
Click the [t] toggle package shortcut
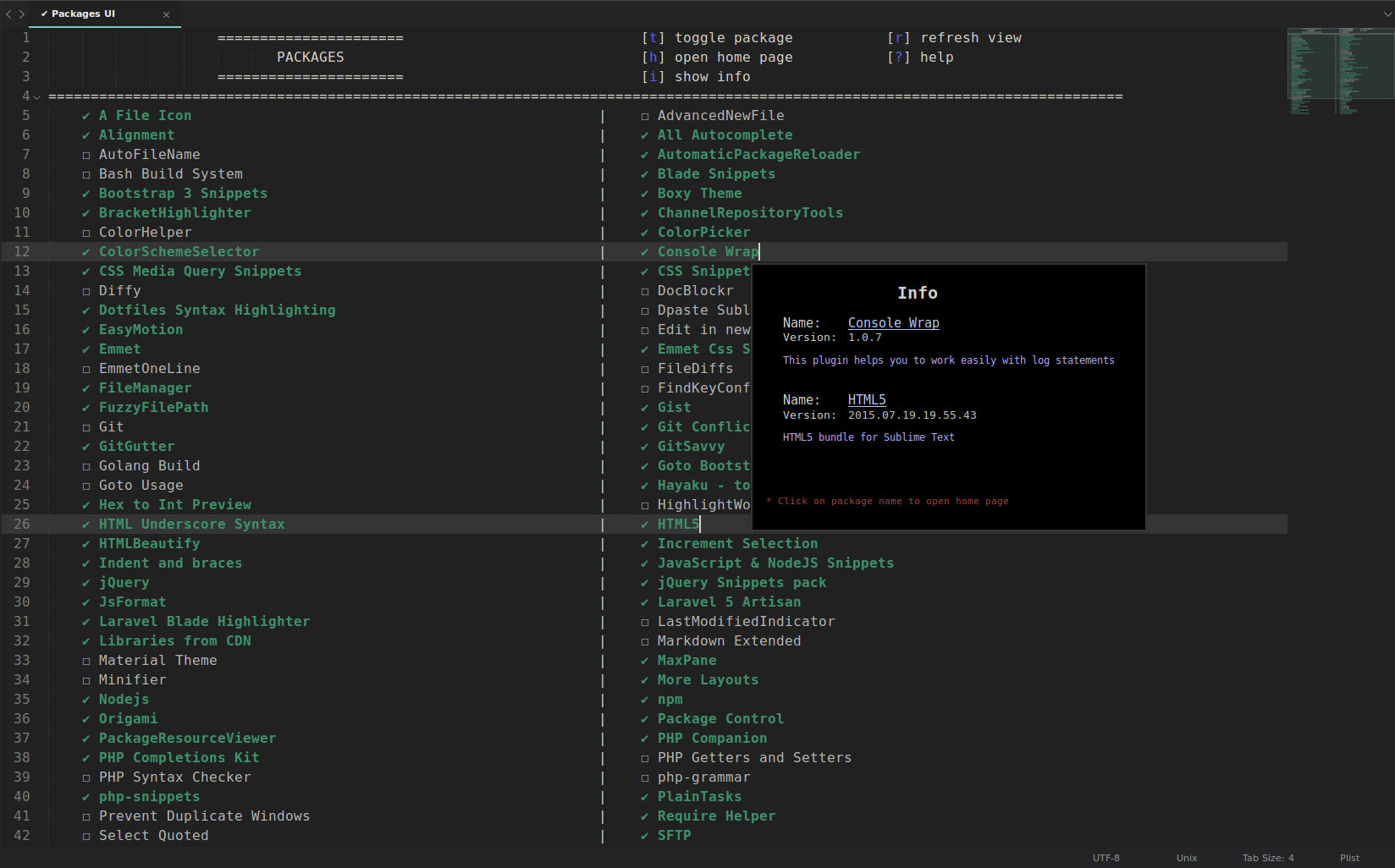point(717,38)
